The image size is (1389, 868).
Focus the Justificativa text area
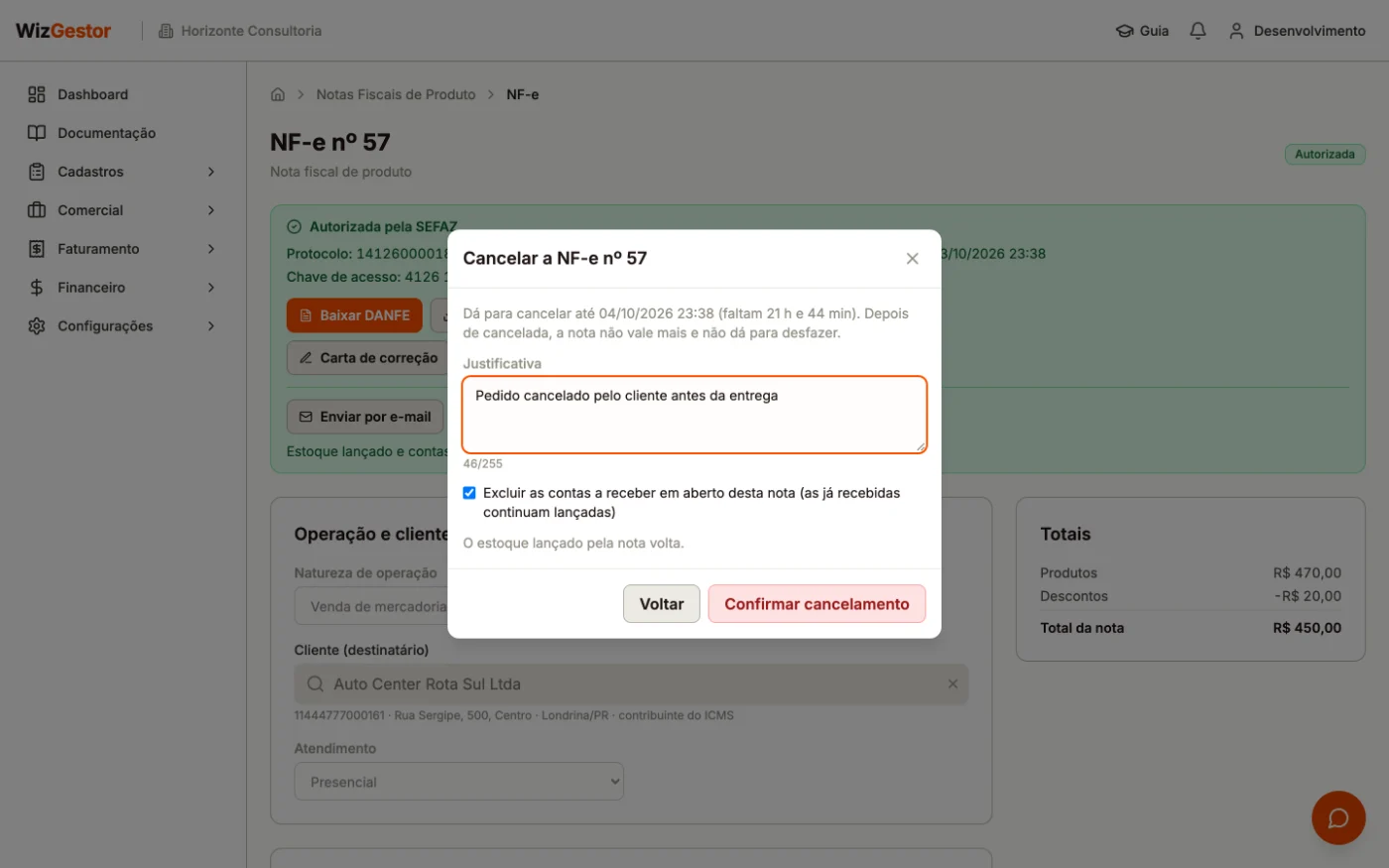coord(694,415)
